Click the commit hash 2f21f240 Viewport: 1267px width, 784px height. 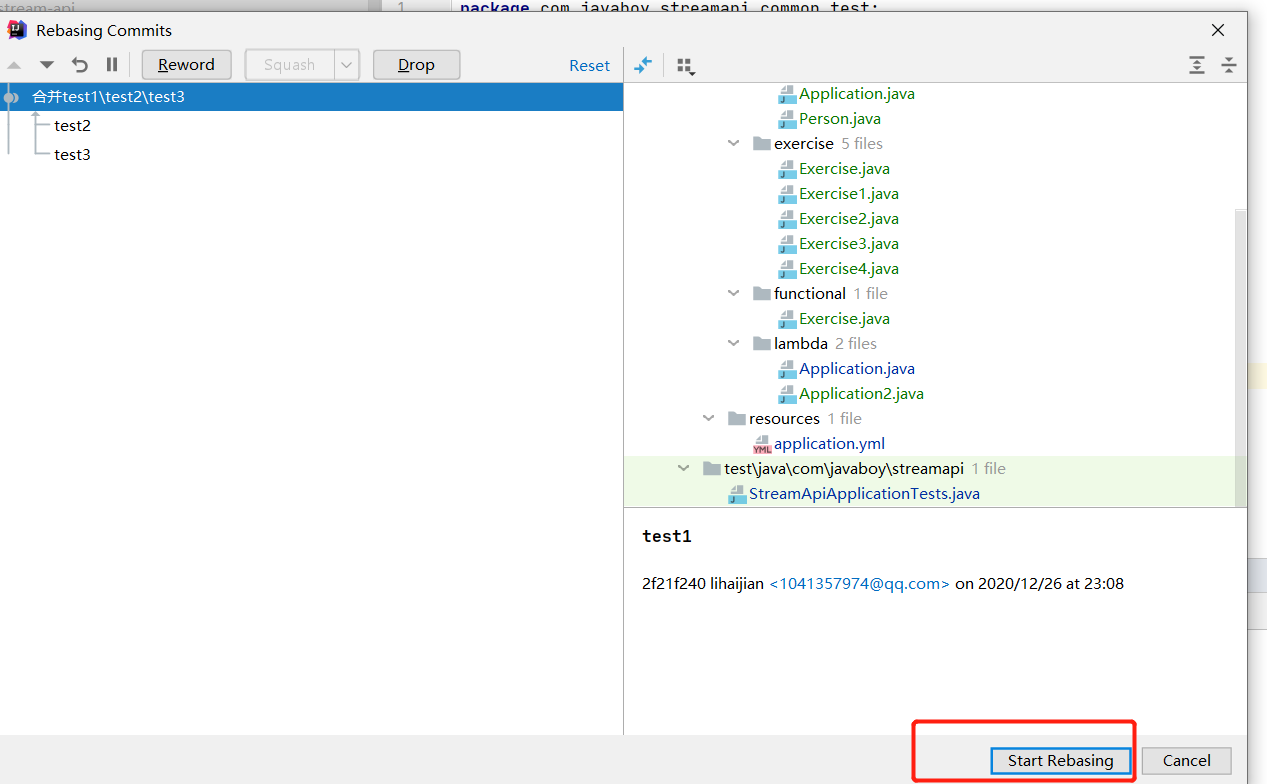673,583
